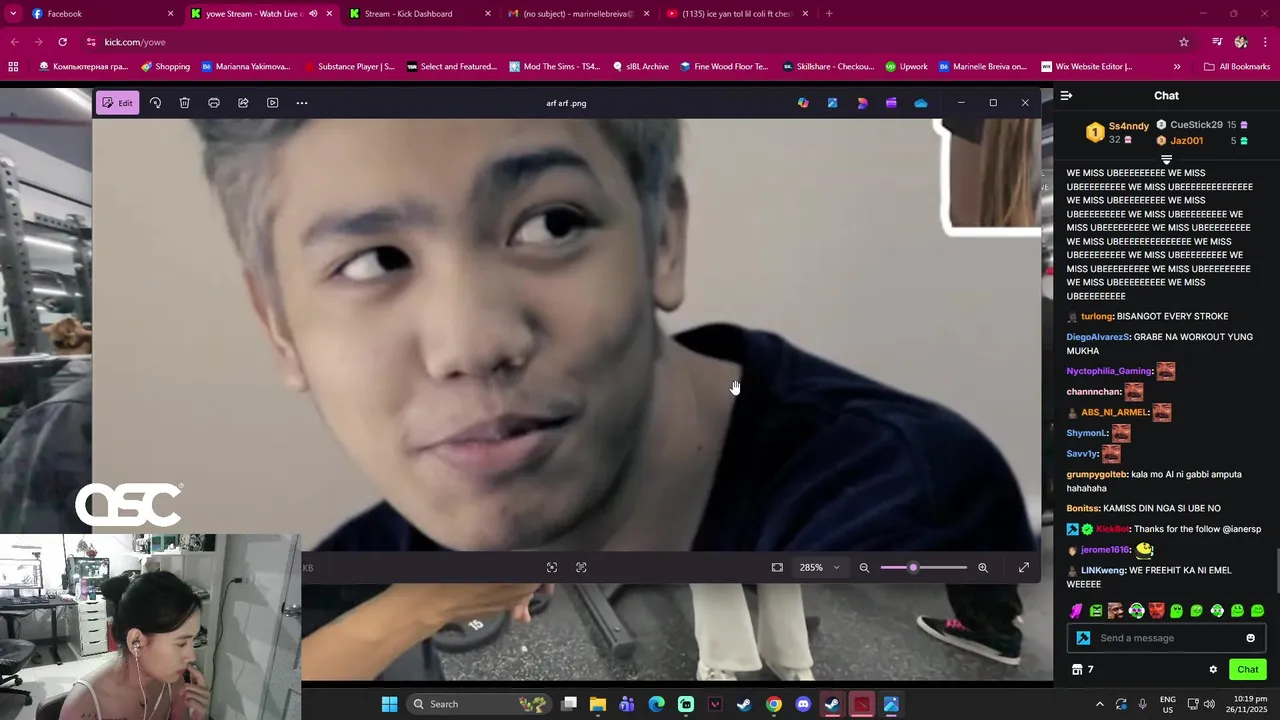Insert the pink first quick emote

1076,611
